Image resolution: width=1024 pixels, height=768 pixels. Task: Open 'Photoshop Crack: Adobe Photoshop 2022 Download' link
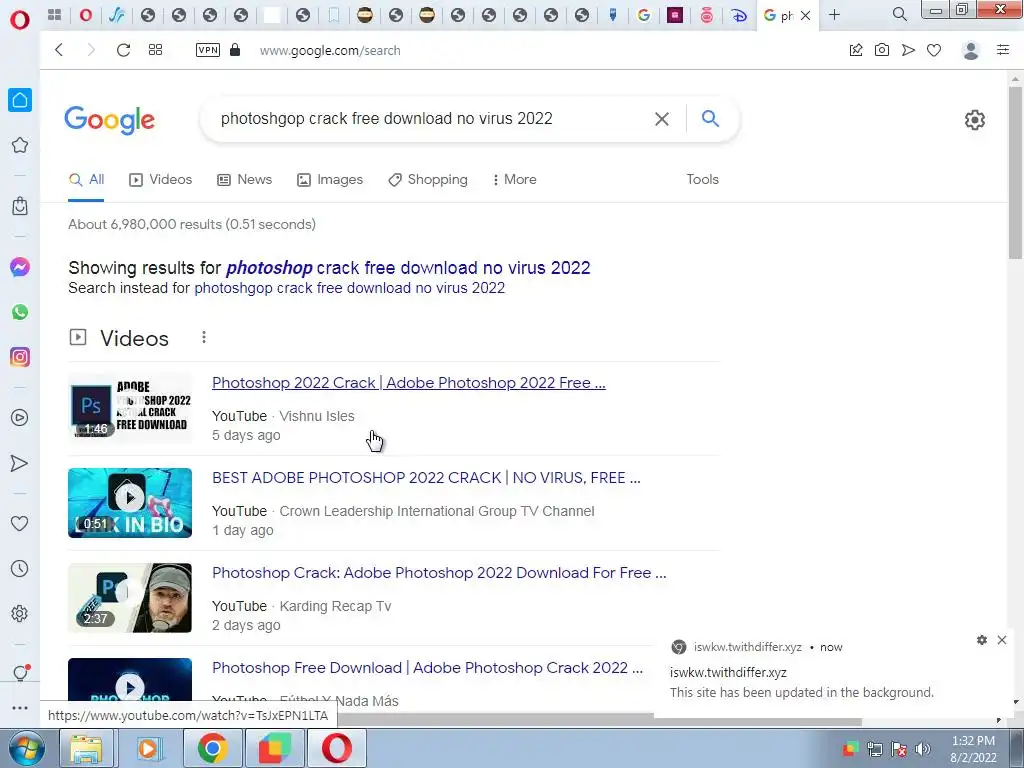(x=439, y=573)
